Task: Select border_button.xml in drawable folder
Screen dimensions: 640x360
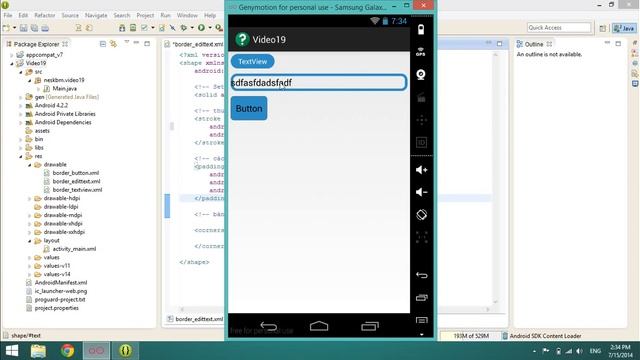Action: 76,173
